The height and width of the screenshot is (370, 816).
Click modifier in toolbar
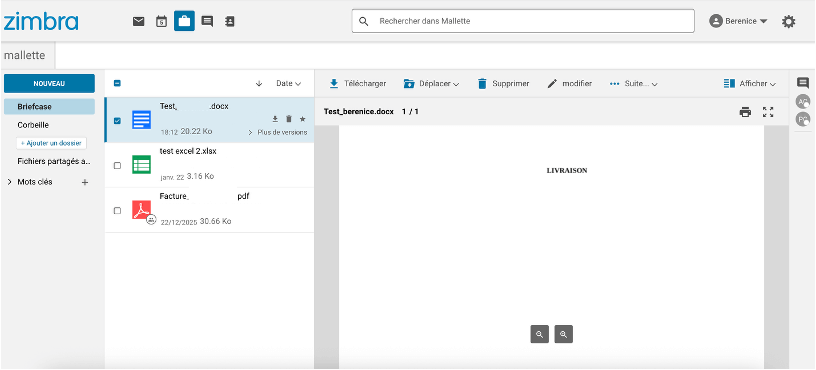pos(570,84)
